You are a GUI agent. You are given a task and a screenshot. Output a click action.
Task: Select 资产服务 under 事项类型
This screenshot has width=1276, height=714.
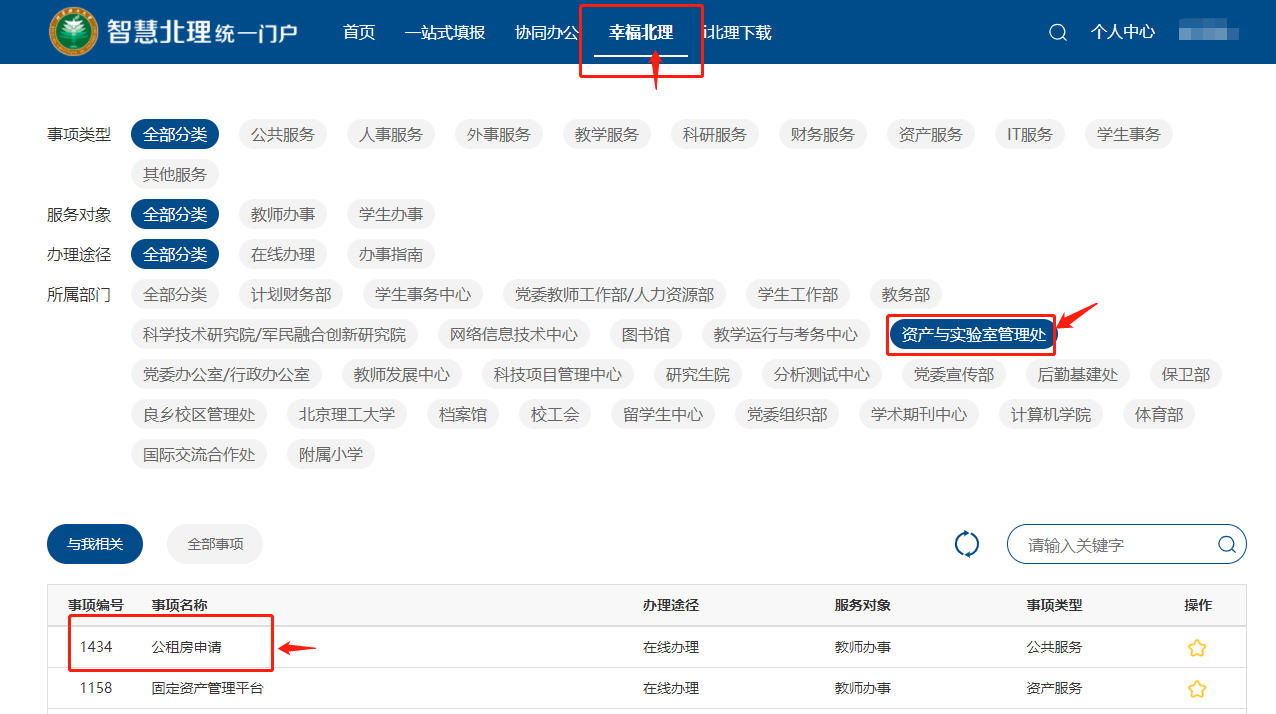pyautogui.click(x=930, y=134)
